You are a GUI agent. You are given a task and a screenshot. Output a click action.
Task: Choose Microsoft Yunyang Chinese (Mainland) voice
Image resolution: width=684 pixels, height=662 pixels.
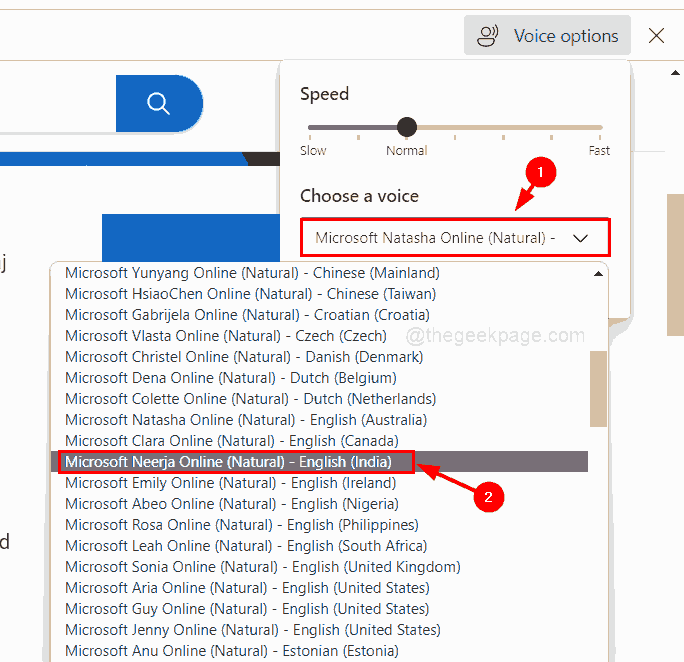[252, 273]
